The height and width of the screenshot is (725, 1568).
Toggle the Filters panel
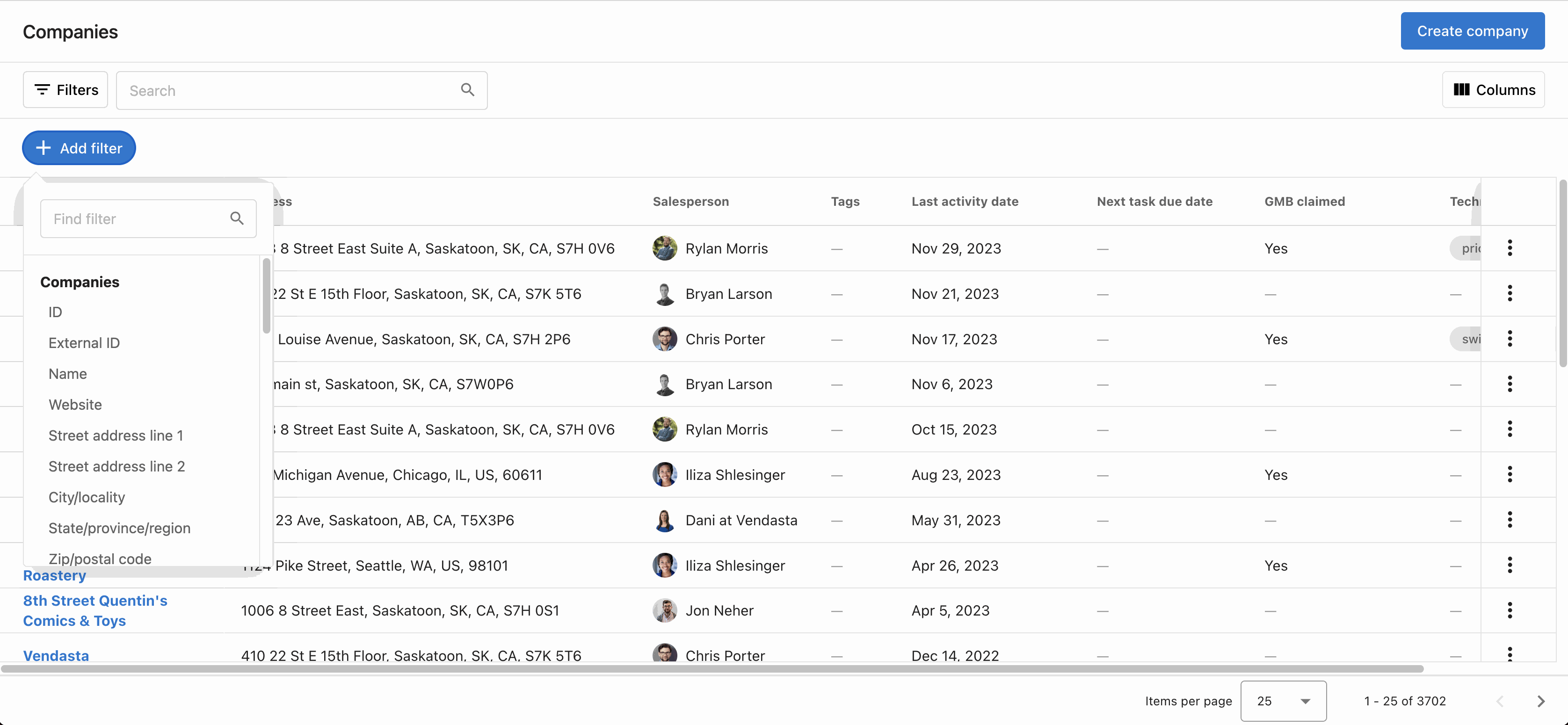(x=66, y=90)
